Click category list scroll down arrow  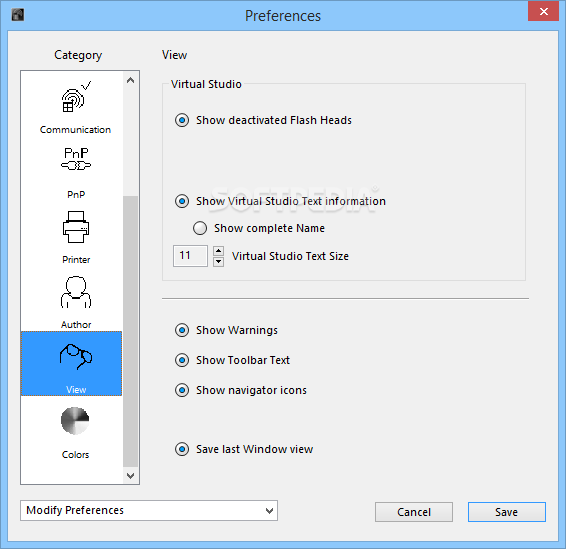pyautogui.click(x=131, y=476)
